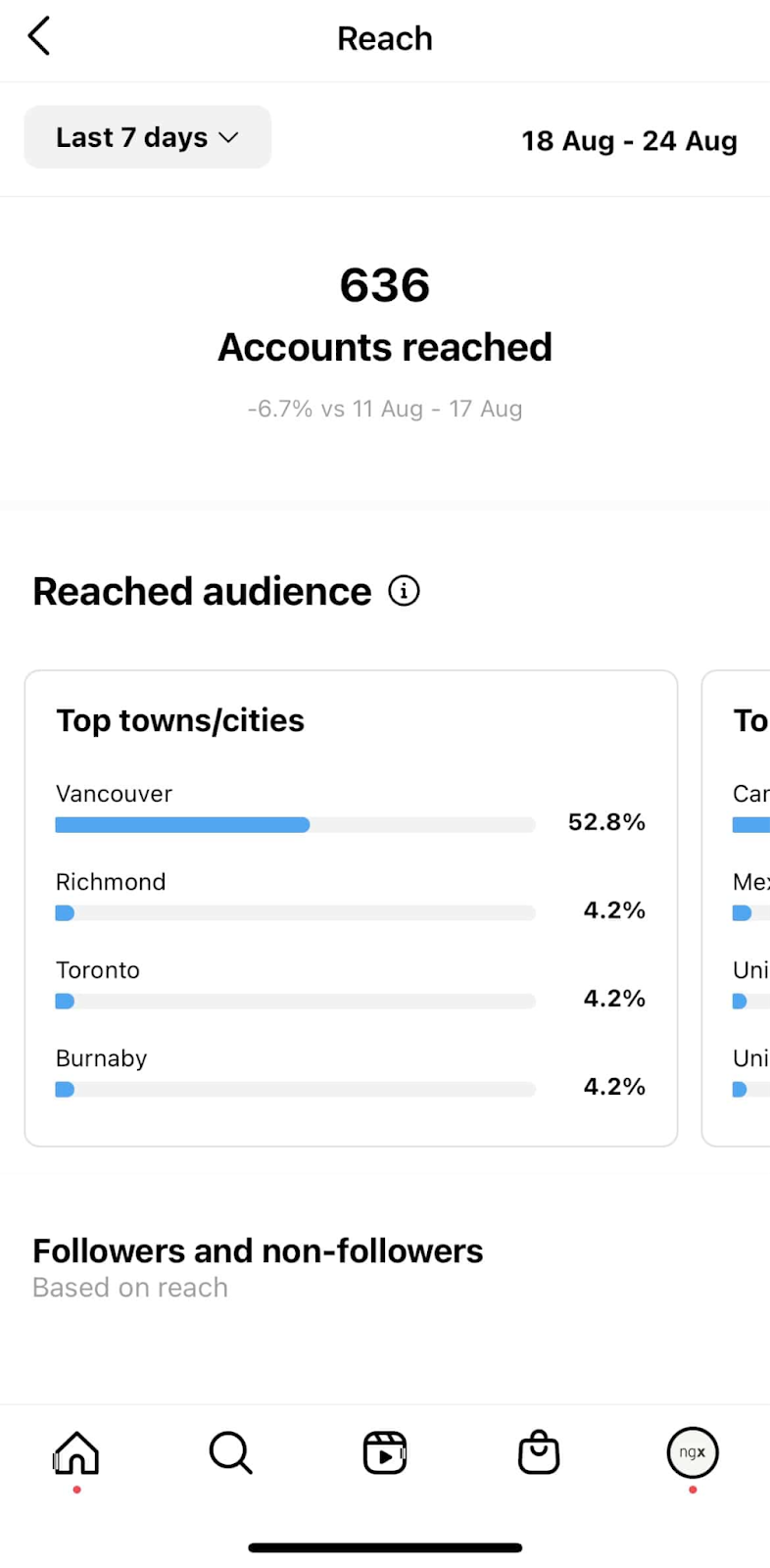Open the Search magnifier icon
This screenshot has width=770, height=1568.
[230, 1452]
